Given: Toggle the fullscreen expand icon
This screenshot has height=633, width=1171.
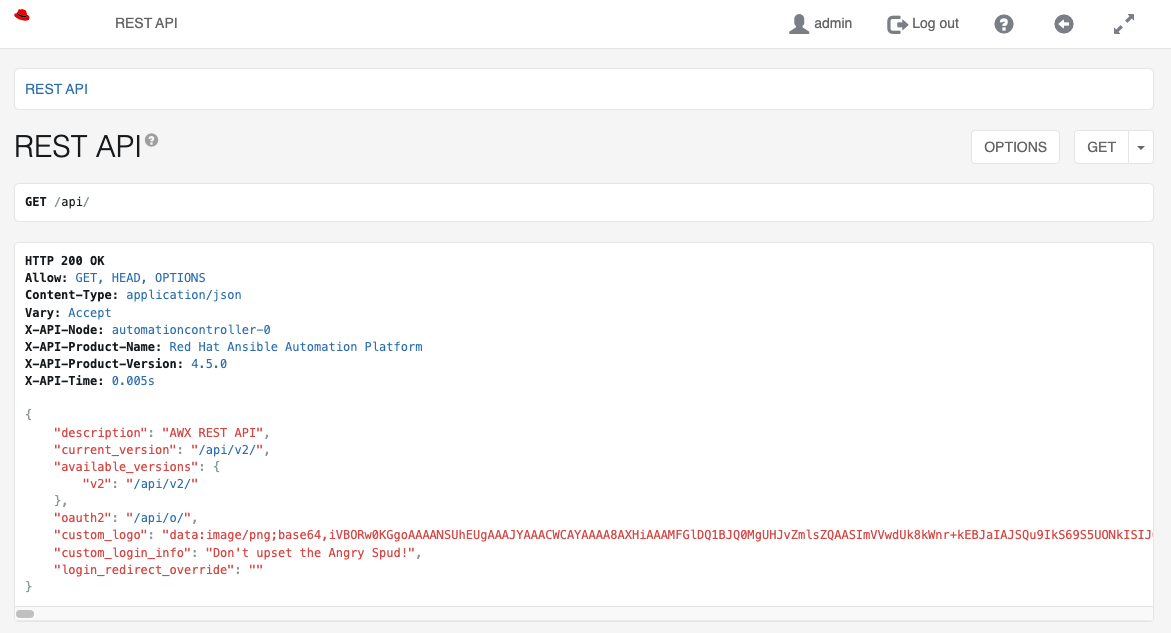Looking at the screenshot, I should coord(1124,24).
